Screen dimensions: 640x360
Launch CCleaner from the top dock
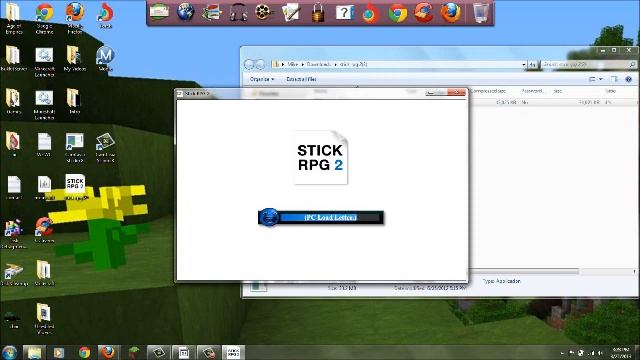424,12
